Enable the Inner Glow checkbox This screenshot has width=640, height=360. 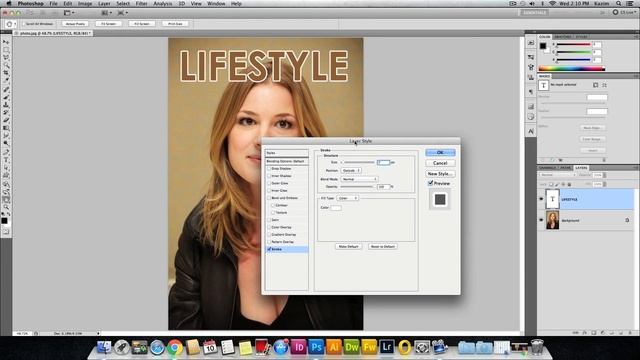269,191
